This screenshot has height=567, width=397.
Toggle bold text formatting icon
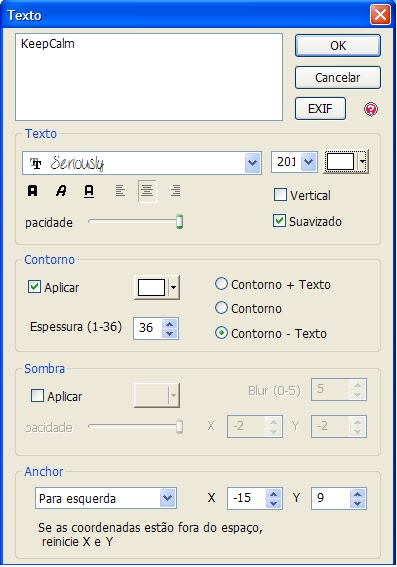pyautogui.click(x=33, y=191)
